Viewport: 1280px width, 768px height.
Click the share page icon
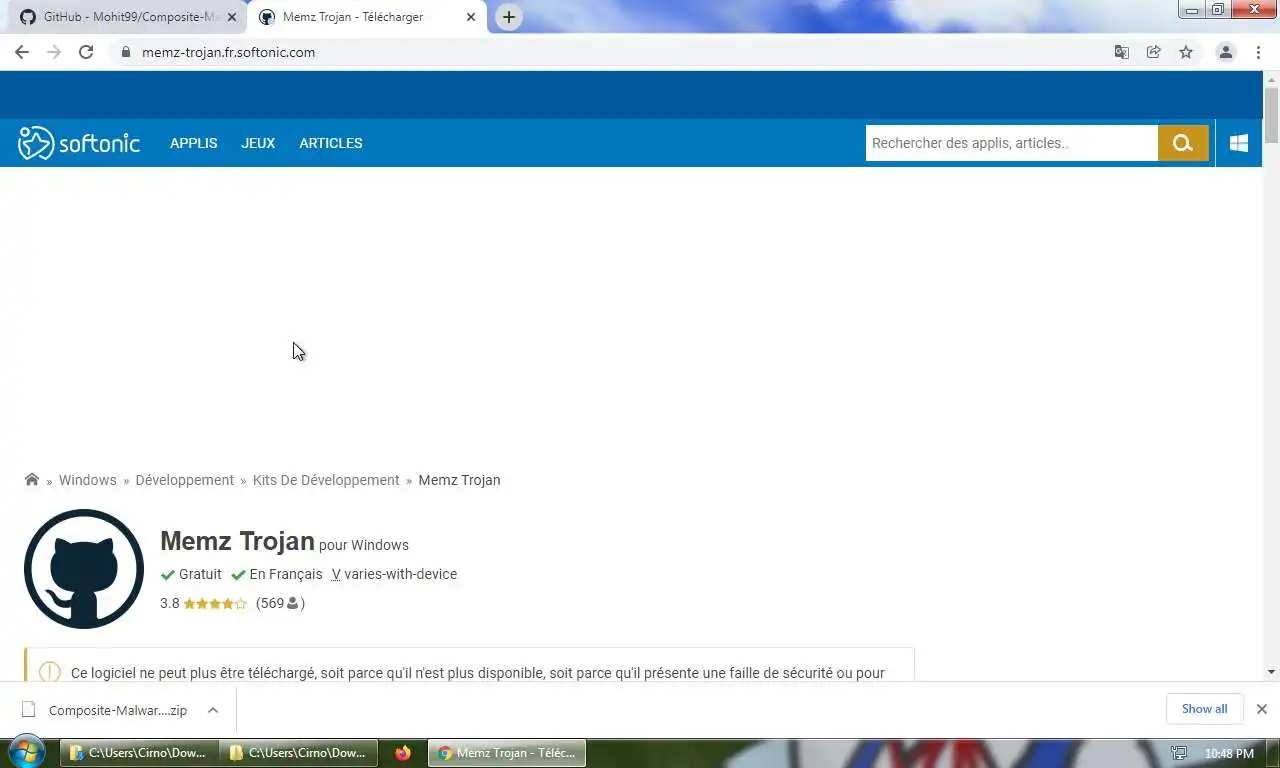click(1154, 52)
